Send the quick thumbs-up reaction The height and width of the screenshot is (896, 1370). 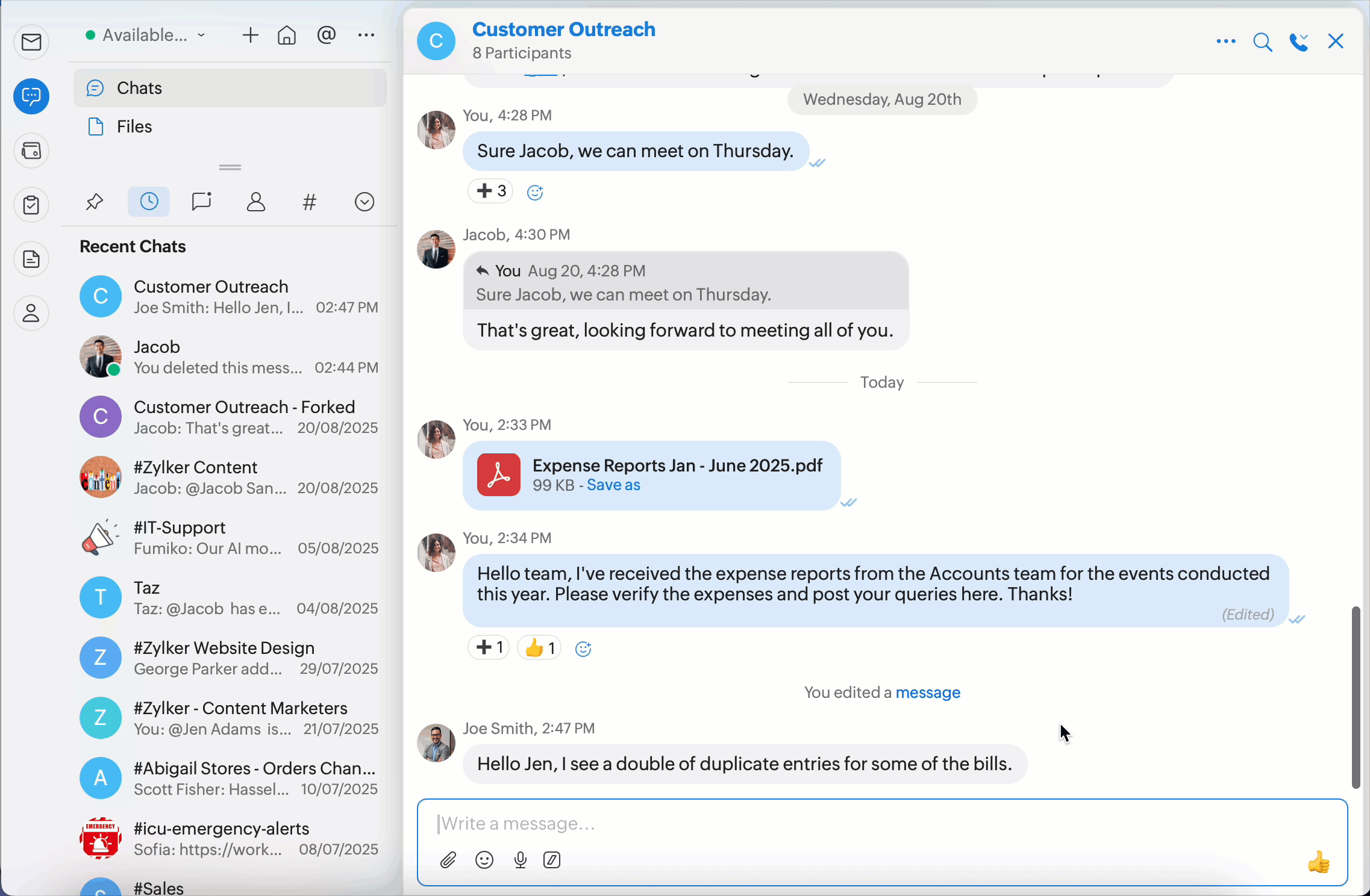[1318, 862]
